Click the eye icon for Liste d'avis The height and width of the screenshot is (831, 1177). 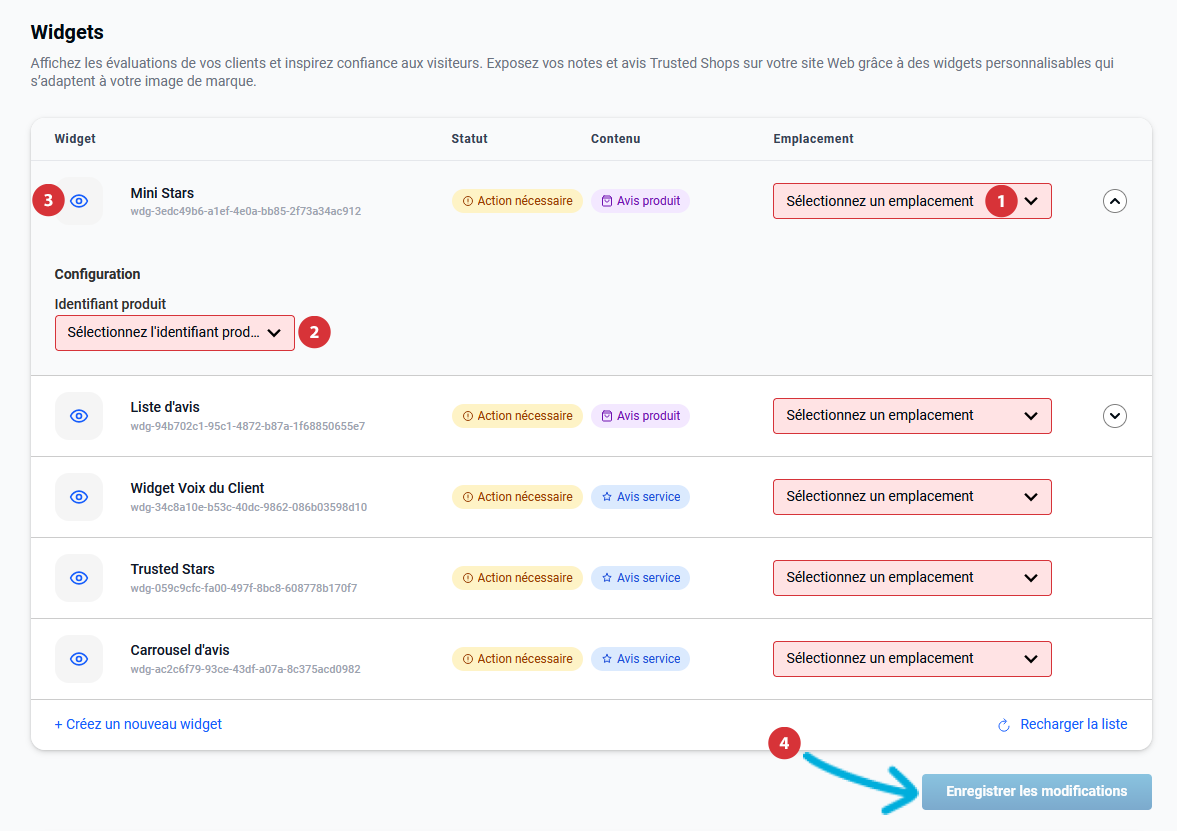click(x=79, y=416)
